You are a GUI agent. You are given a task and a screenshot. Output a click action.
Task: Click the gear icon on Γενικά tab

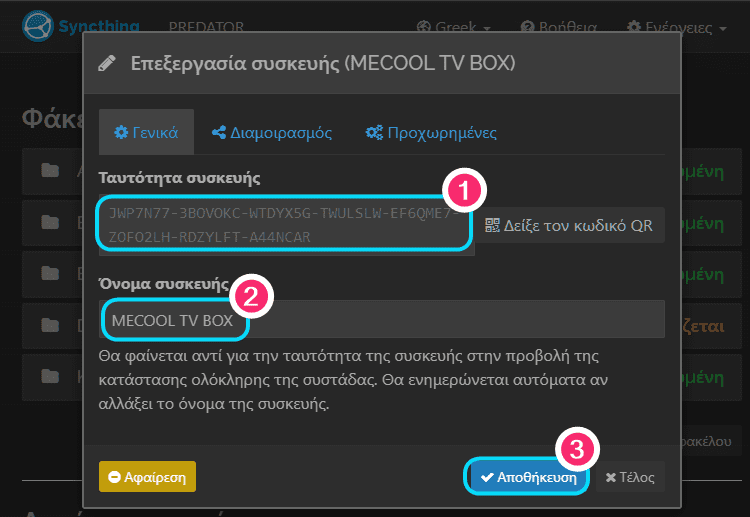pyautogui.click(x=121, y=132)
